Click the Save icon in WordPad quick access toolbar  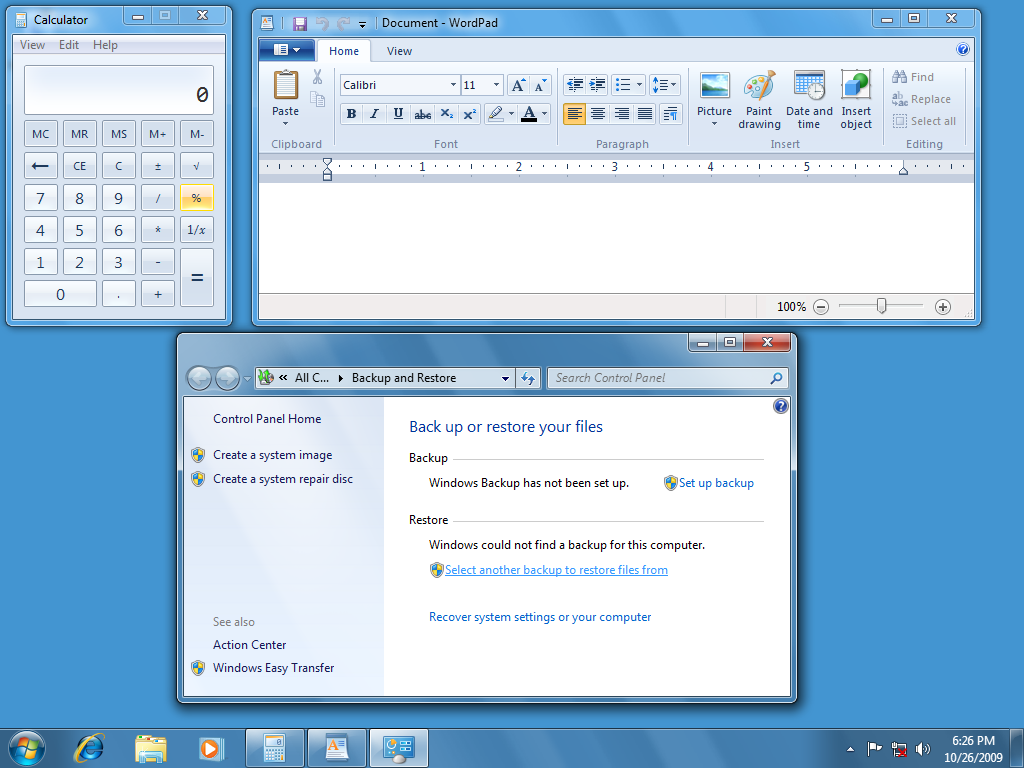[x=300, y=24]
